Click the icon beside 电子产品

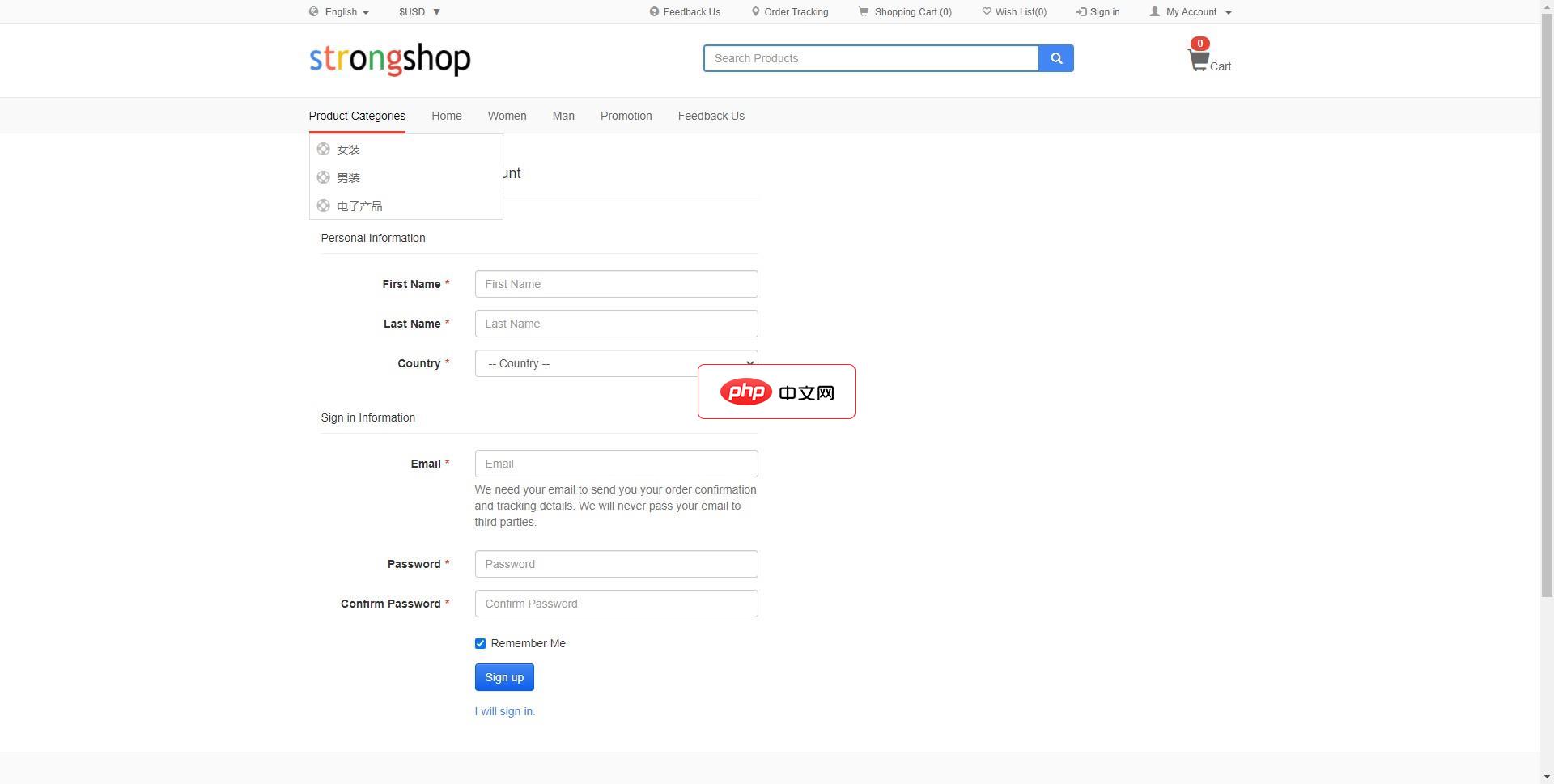[x=323, y=206]
